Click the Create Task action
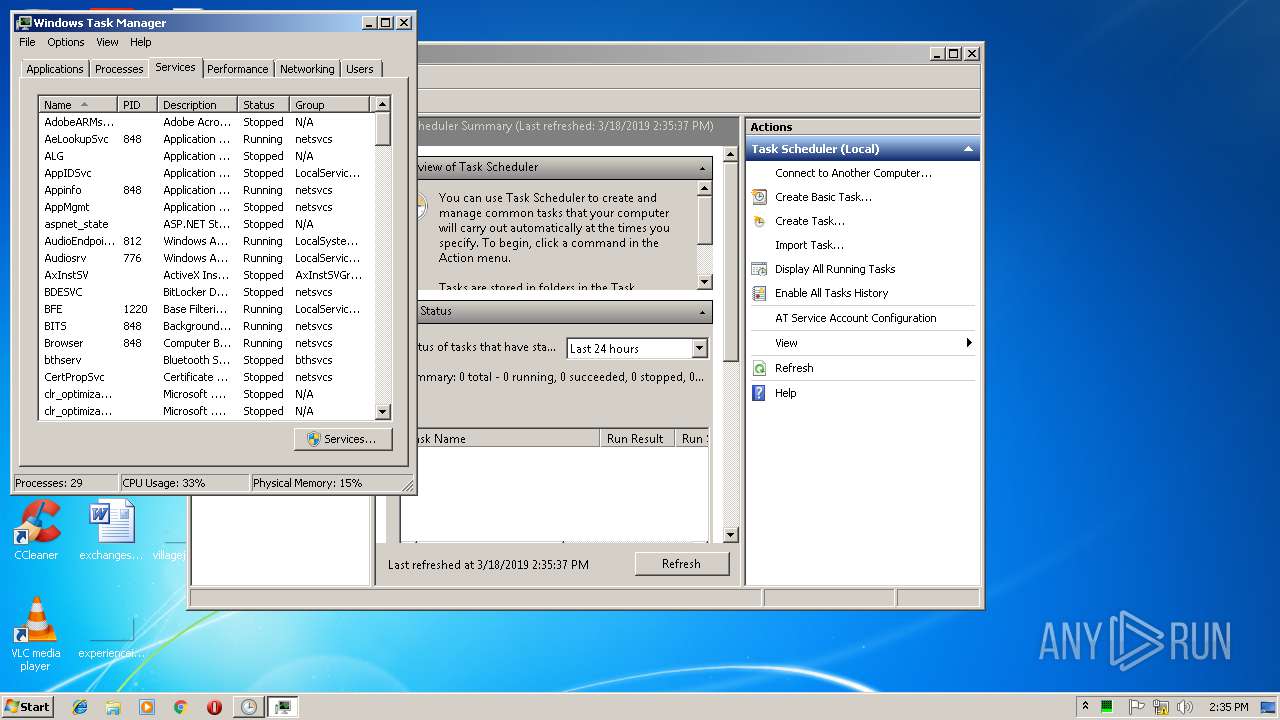 pyautogui.click(x=809, y=221)
